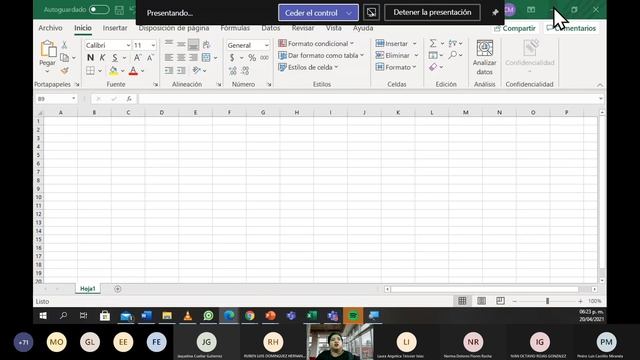Screen dimensions: 640x360
Task: Open the font color dropdown arrow
Action: (x=142, y=71)
